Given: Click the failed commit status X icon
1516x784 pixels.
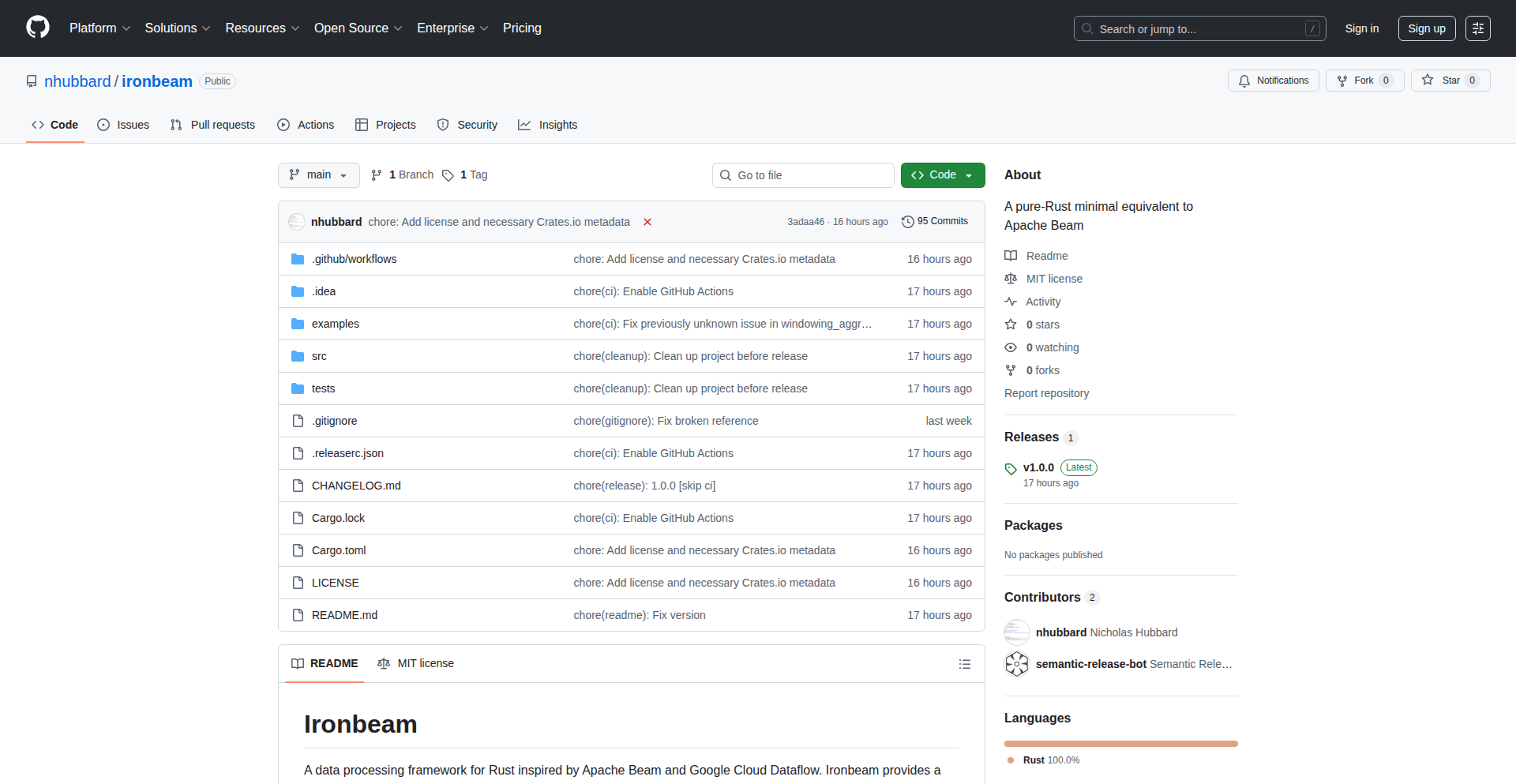Looking at the screenshot, I should [x=647, y=222].
